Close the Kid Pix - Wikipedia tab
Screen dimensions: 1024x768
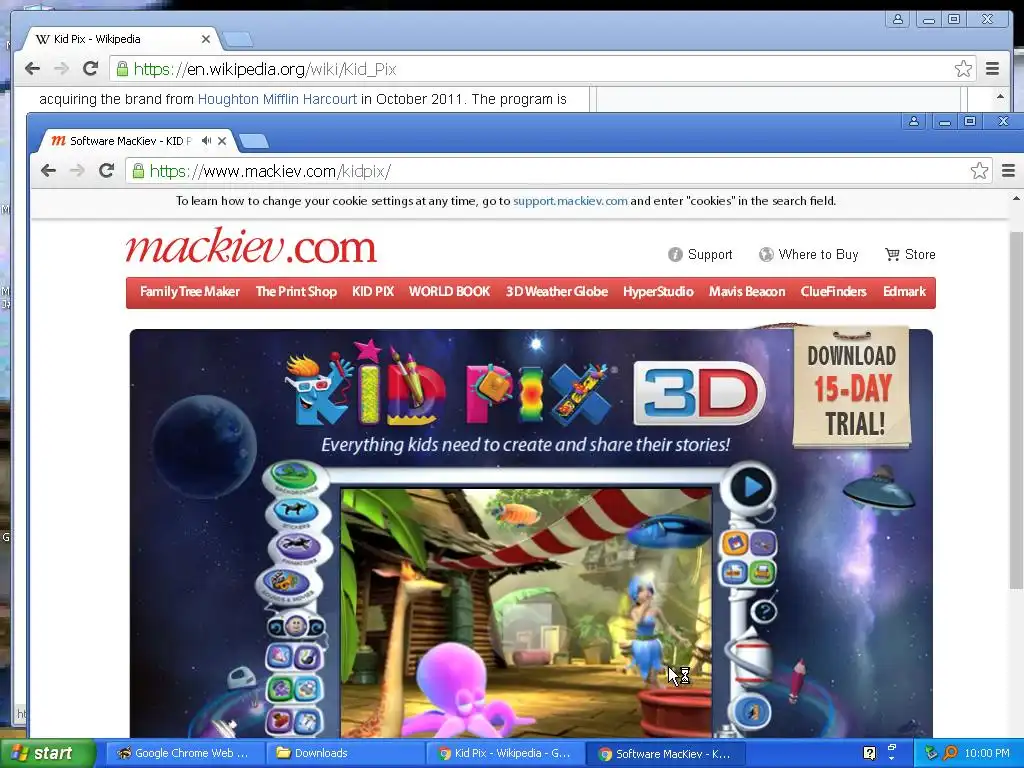206,39
